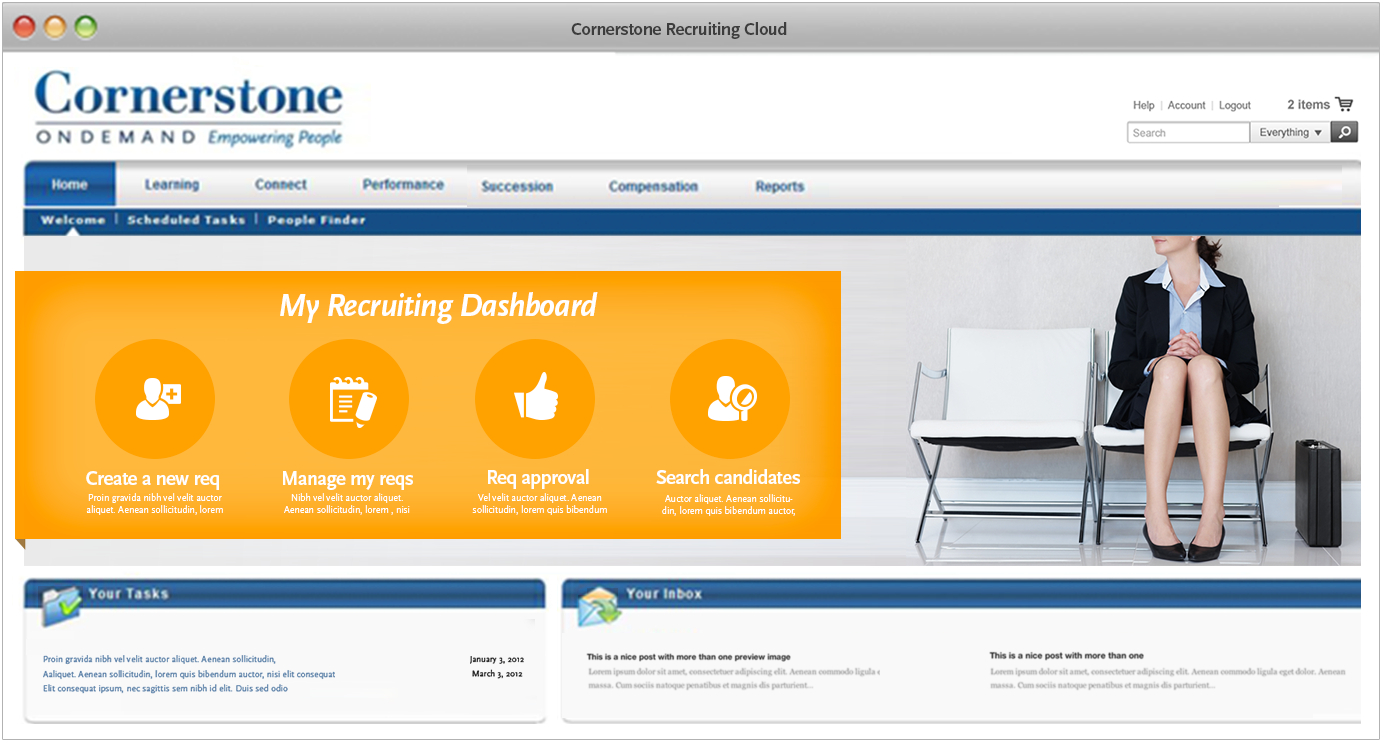
Task: Click the Manage my reqs heading
Action: pos(348,479)
